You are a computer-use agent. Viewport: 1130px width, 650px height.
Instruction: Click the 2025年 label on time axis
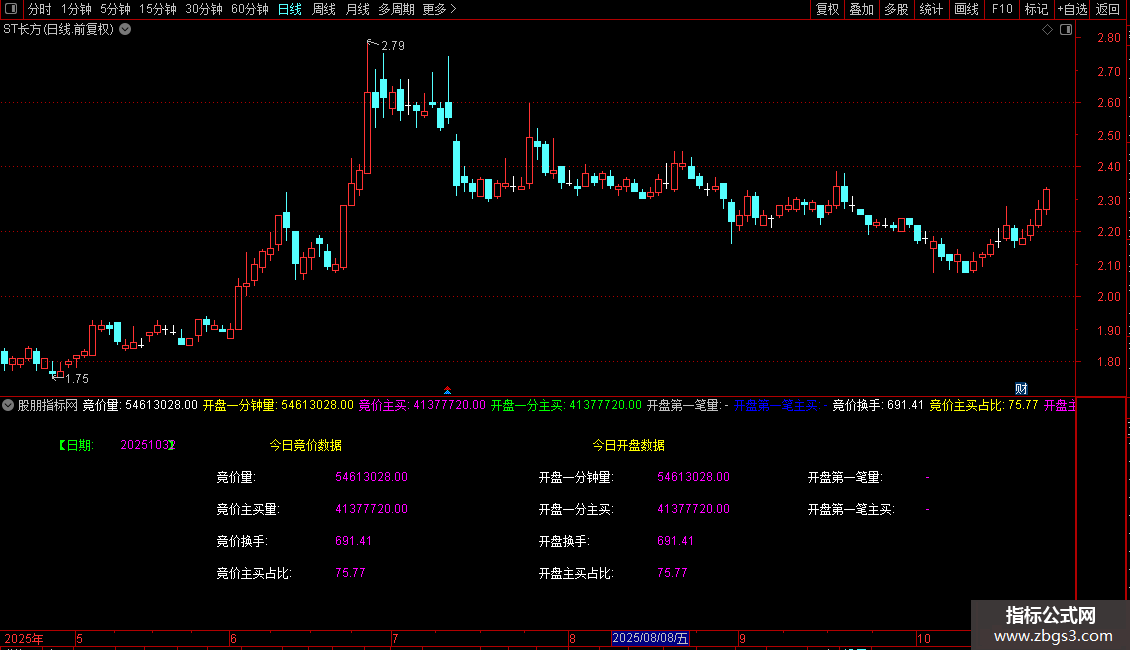click(x=24, y=638)
